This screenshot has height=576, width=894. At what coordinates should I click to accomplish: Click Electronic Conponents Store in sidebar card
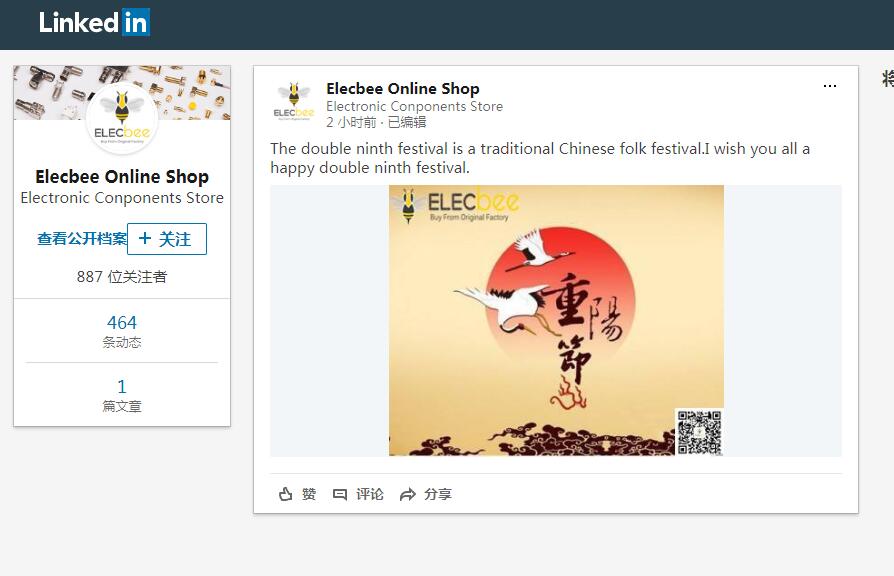tap(122, 198)
